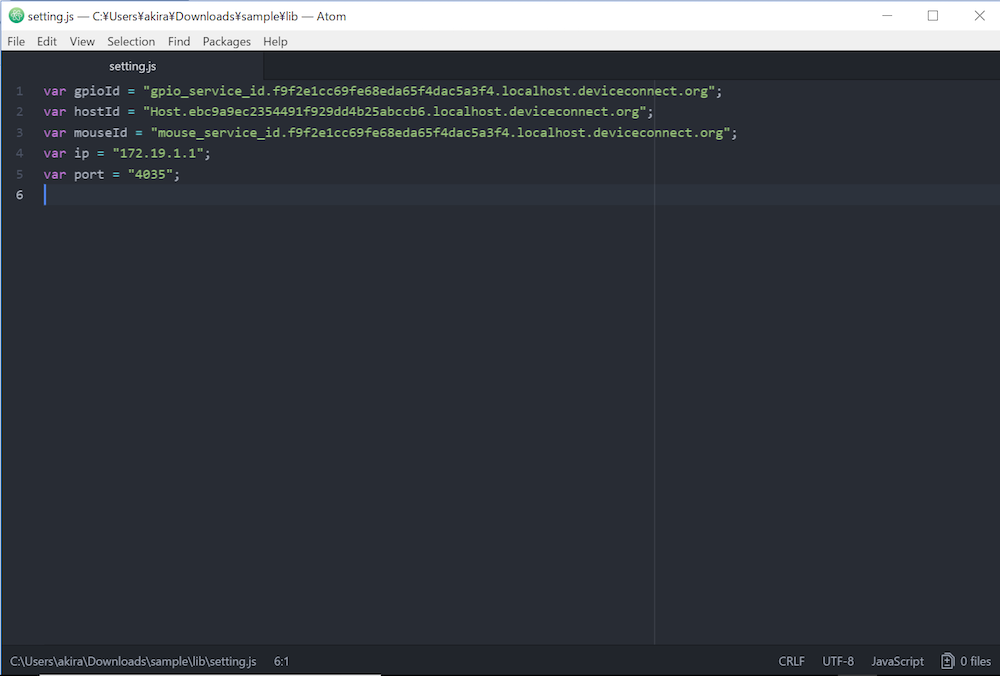Open the Find menu
Screen dimensions: 1000x676
click(x=179, y=41)
